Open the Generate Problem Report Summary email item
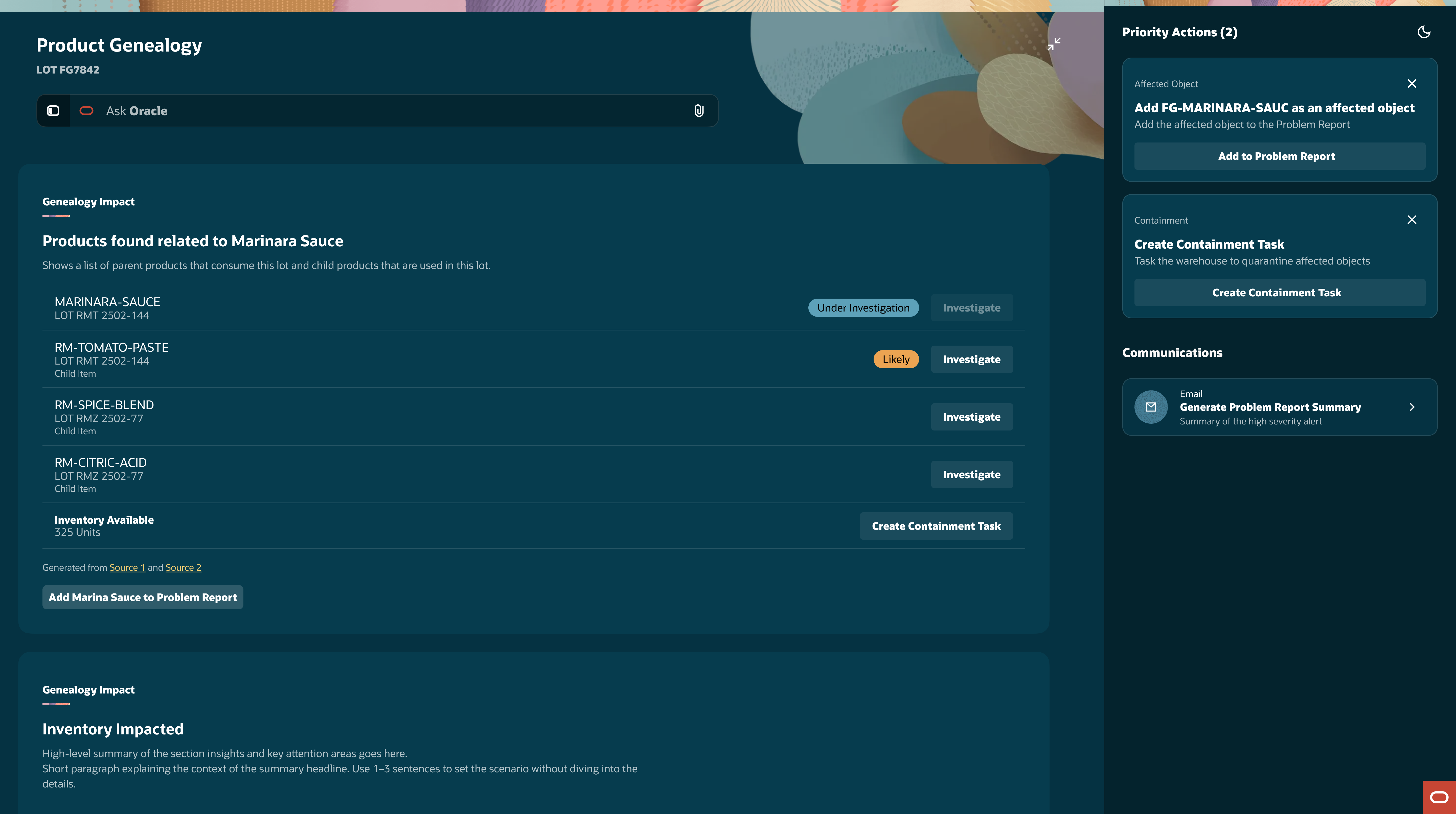Image resolution: width=1456 pixels, height=814 pixels. [x=1280, y=407]
